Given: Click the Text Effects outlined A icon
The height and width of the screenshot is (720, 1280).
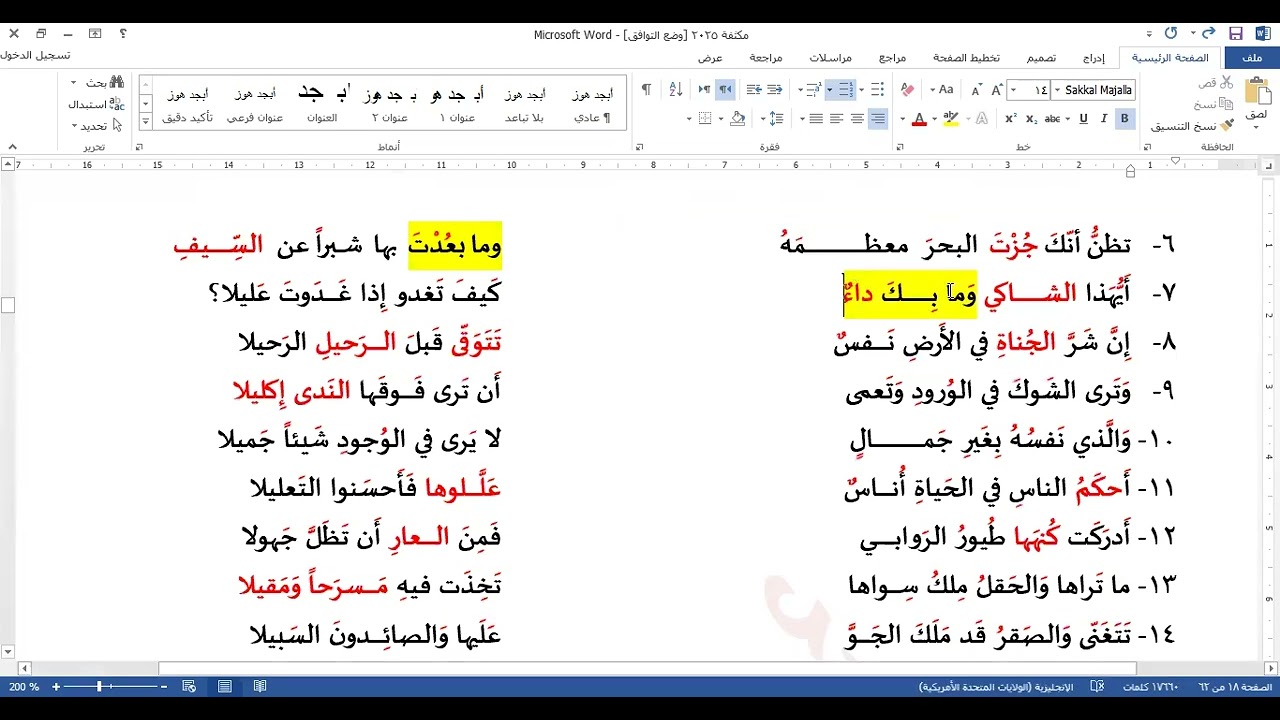Looking at the screenshot, I should [981, 118].
